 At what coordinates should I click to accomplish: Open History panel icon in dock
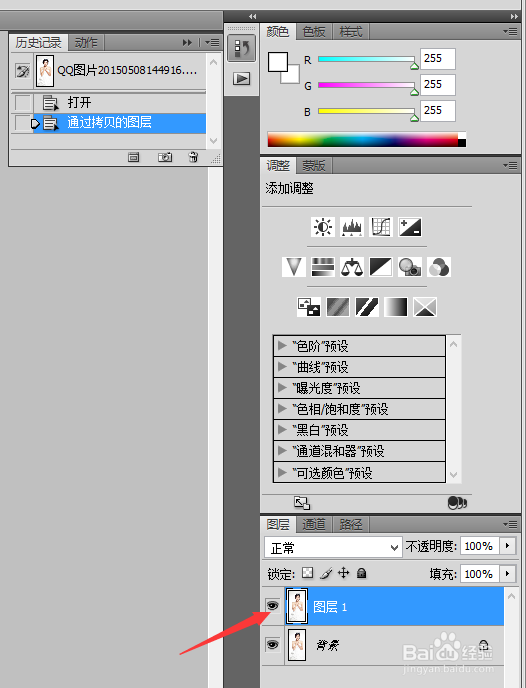[x=241, y=48]
